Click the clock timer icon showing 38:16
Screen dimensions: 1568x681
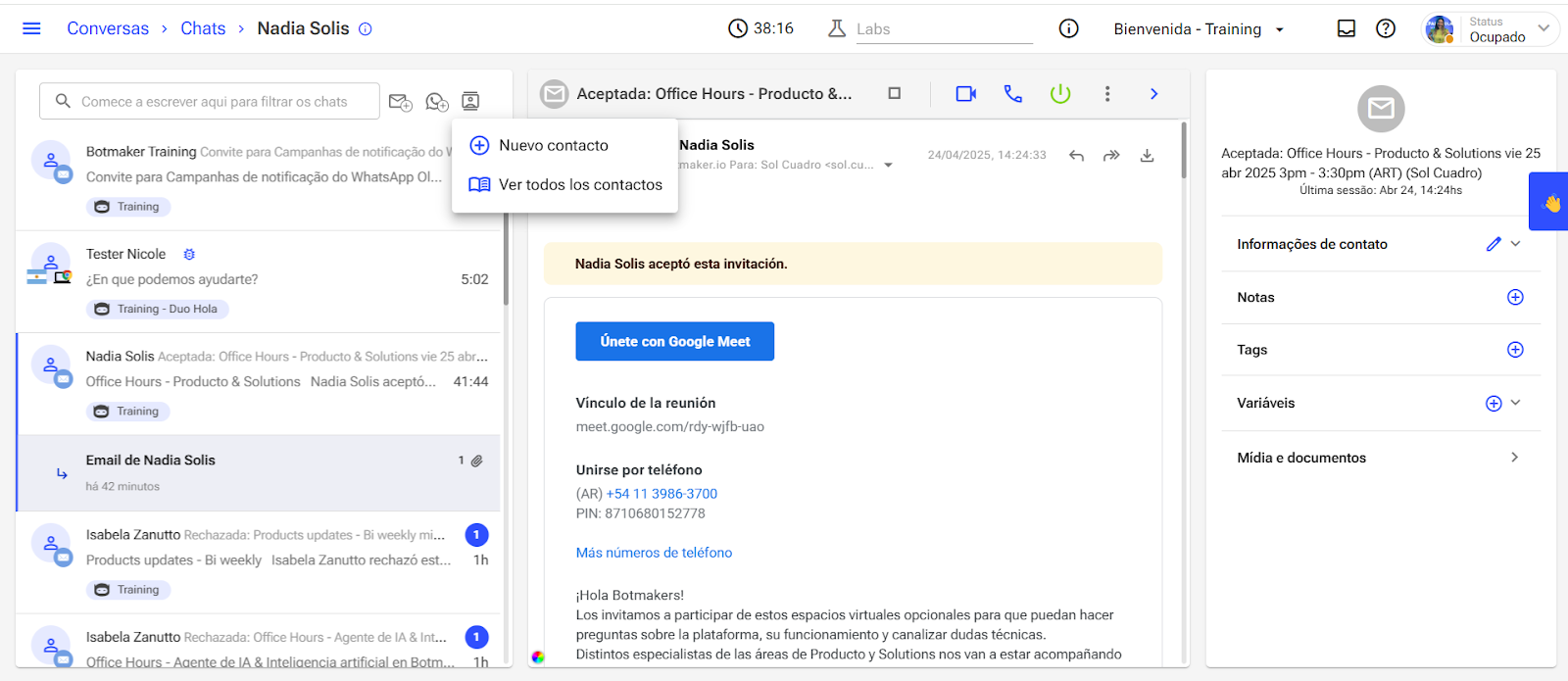click(x=738, y=28)
